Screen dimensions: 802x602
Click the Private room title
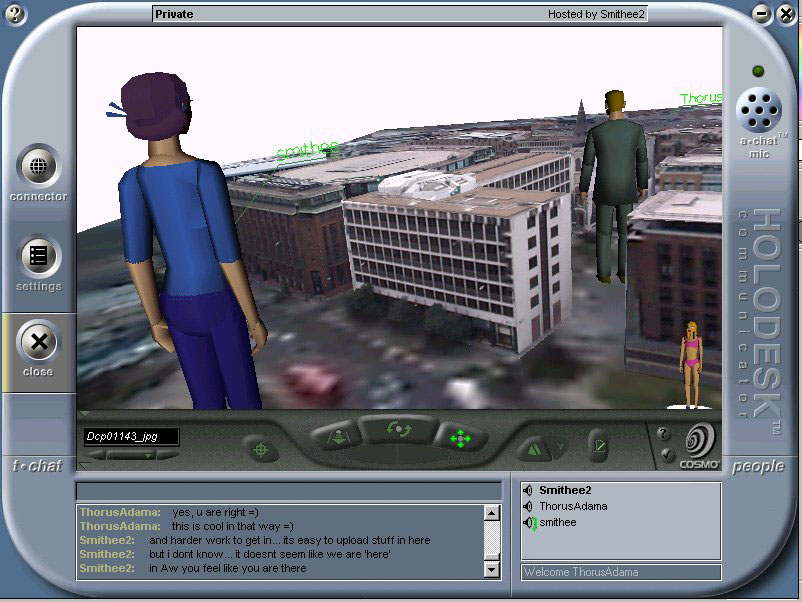coord(174,14)
